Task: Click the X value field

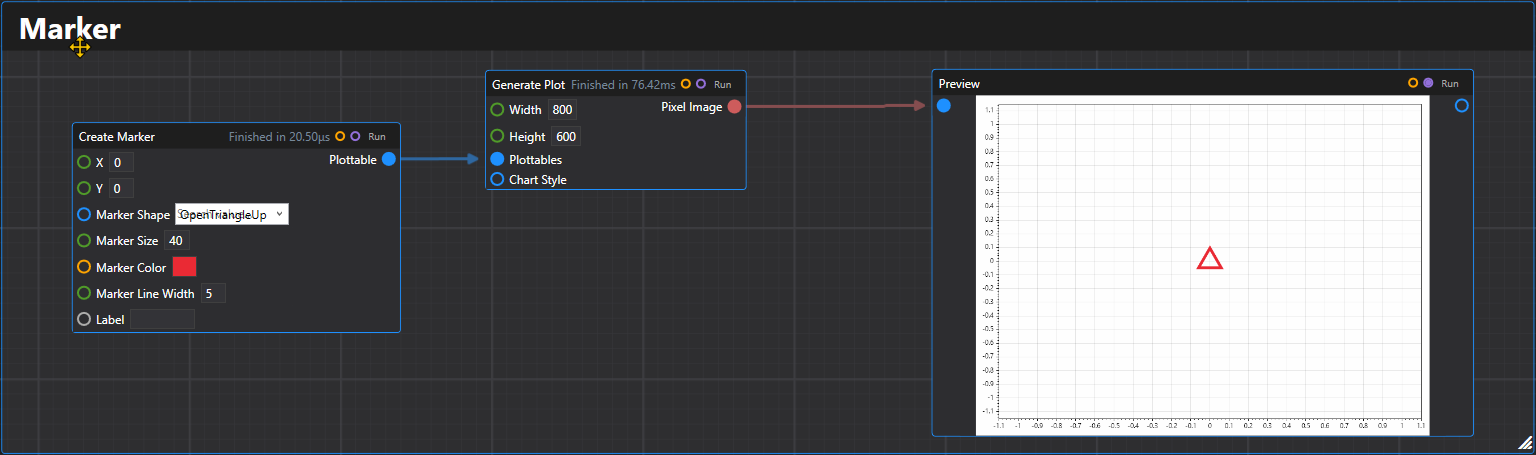Action: point(121,162)
